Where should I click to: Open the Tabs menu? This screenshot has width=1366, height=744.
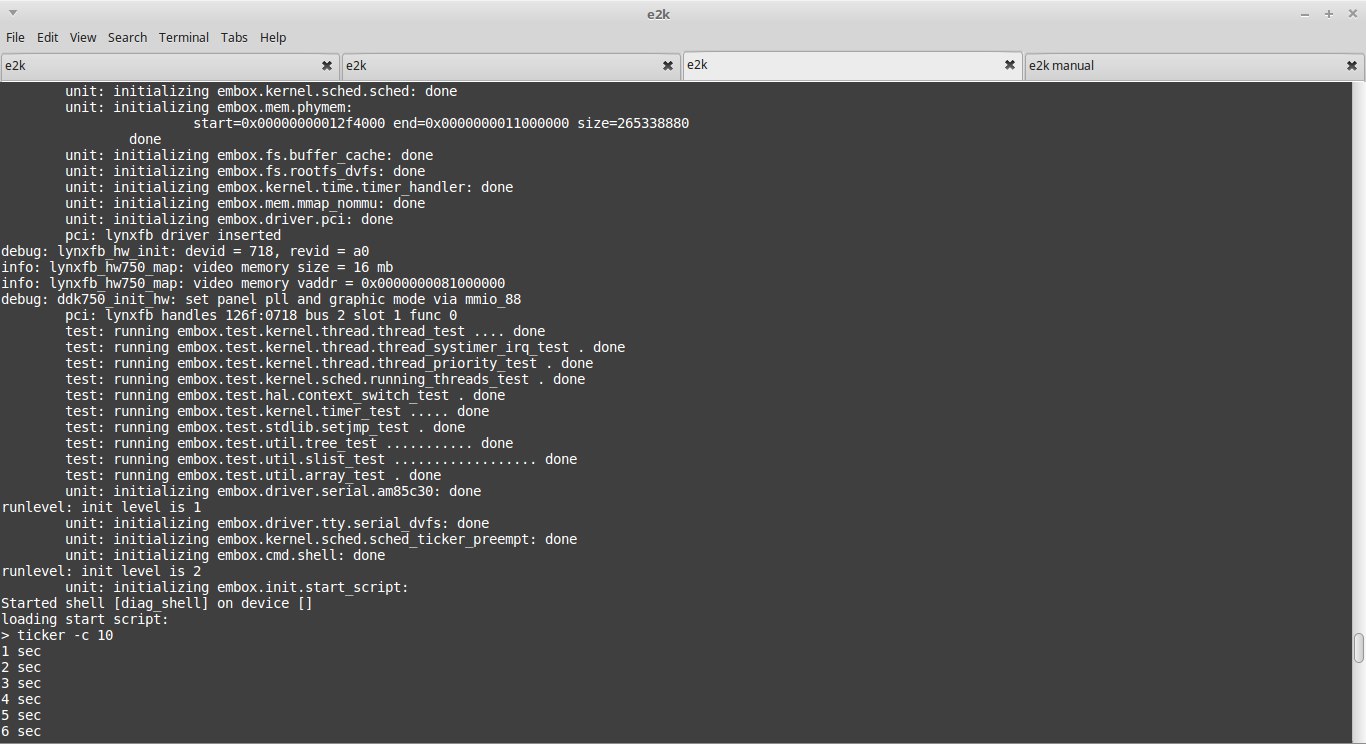pyautogui.click(x=234, y=37)
